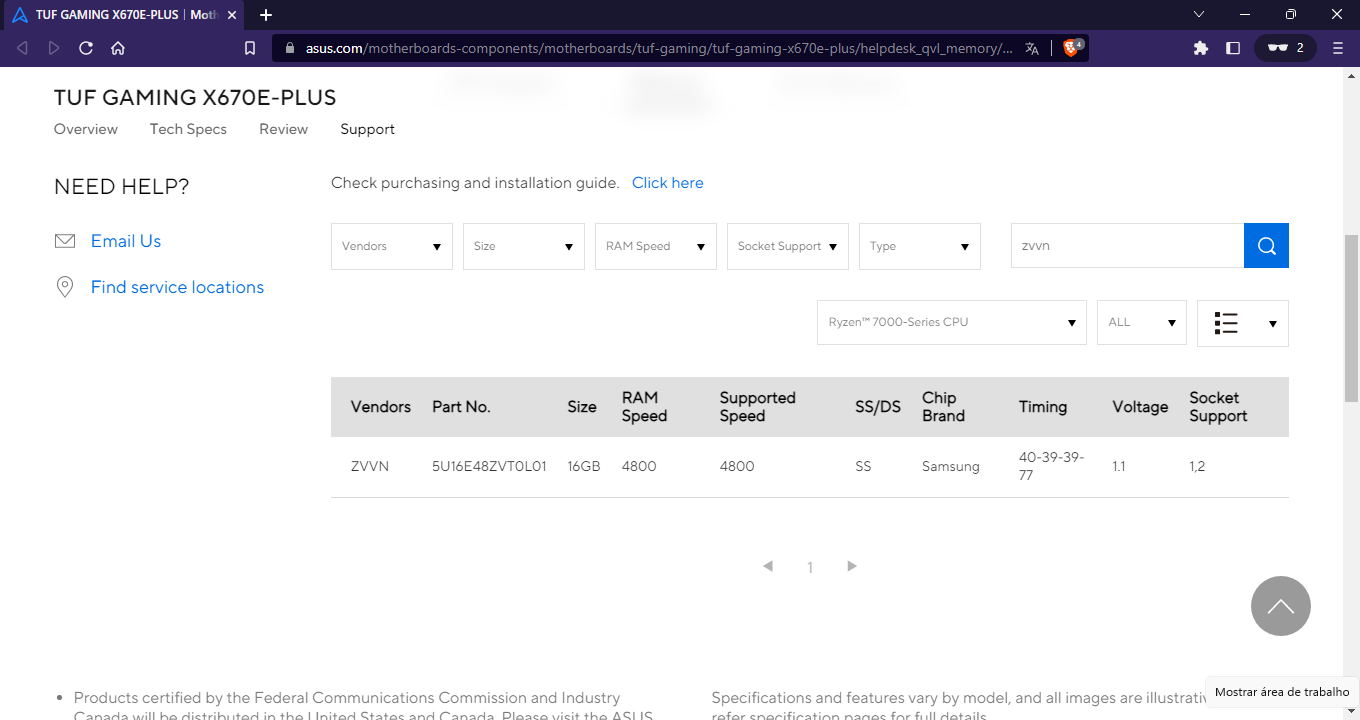
Task: Switch to the Overview tab
Action: coord(86,129)
